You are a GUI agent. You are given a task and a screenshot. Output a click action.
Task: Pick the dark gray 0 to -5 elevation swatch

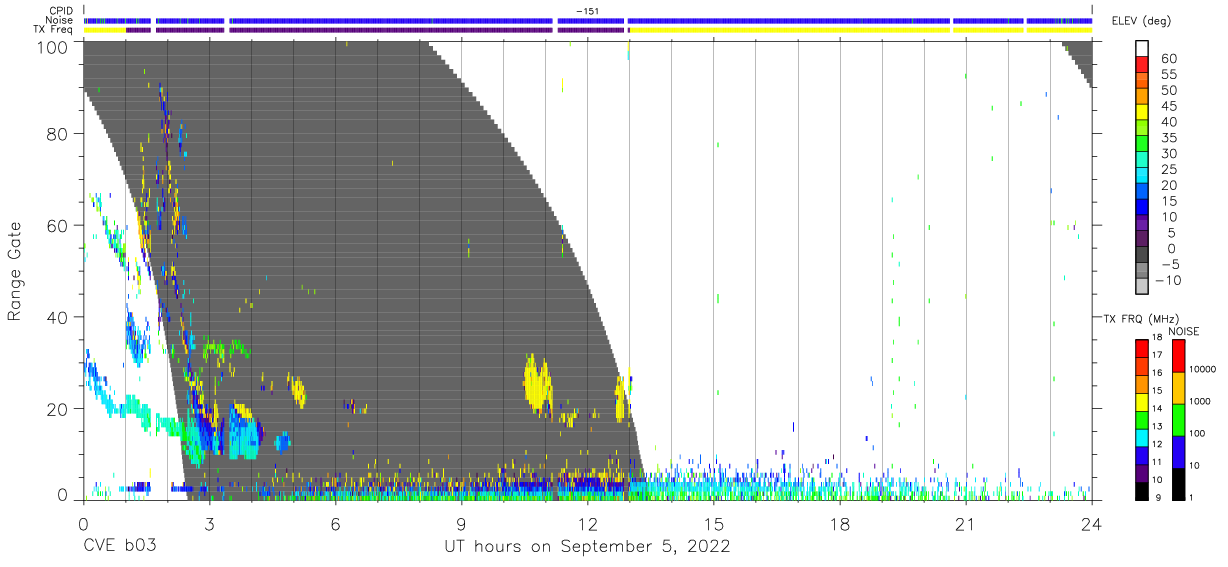[x=1143, y=256]
